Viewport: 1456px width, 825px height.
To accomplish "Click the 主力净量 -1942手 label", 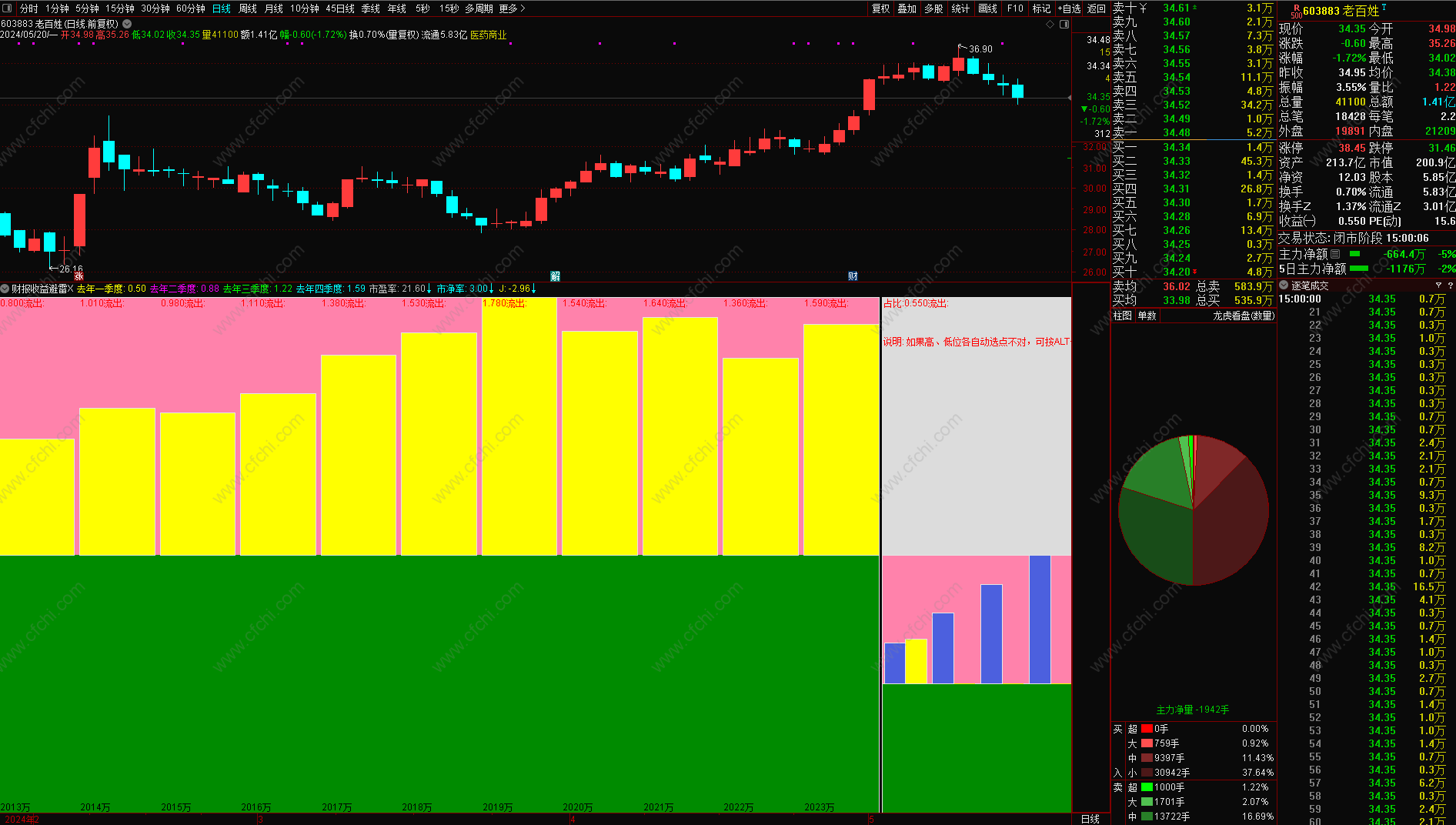I will click(x=1193, y=710).
